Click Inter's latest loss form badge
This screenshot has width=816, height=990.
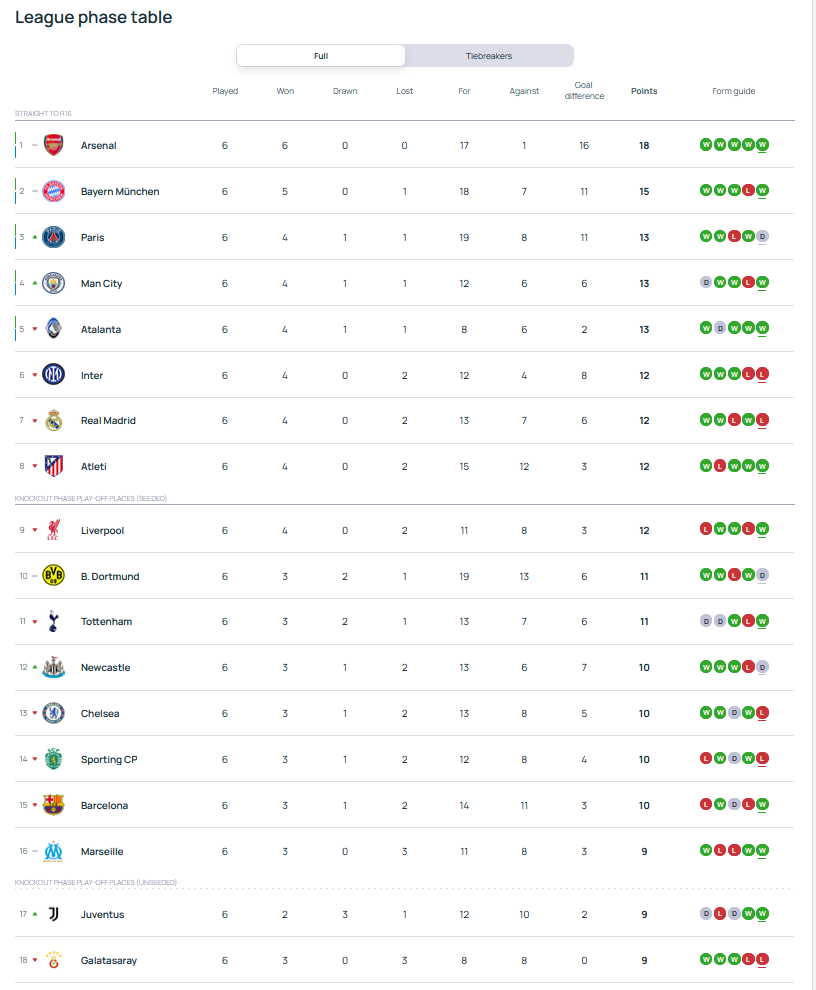tap(763, 375)
